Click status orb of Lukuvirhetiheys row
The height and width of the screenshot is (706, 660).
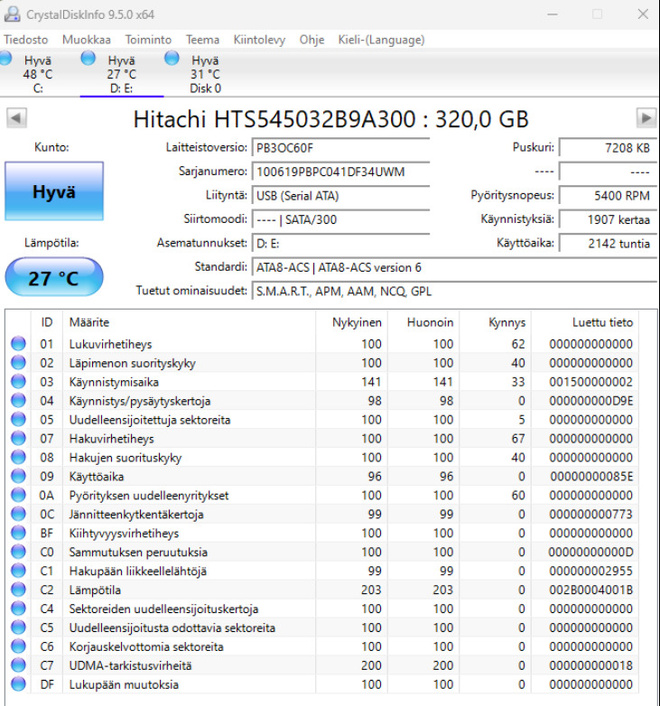[18, 344]
